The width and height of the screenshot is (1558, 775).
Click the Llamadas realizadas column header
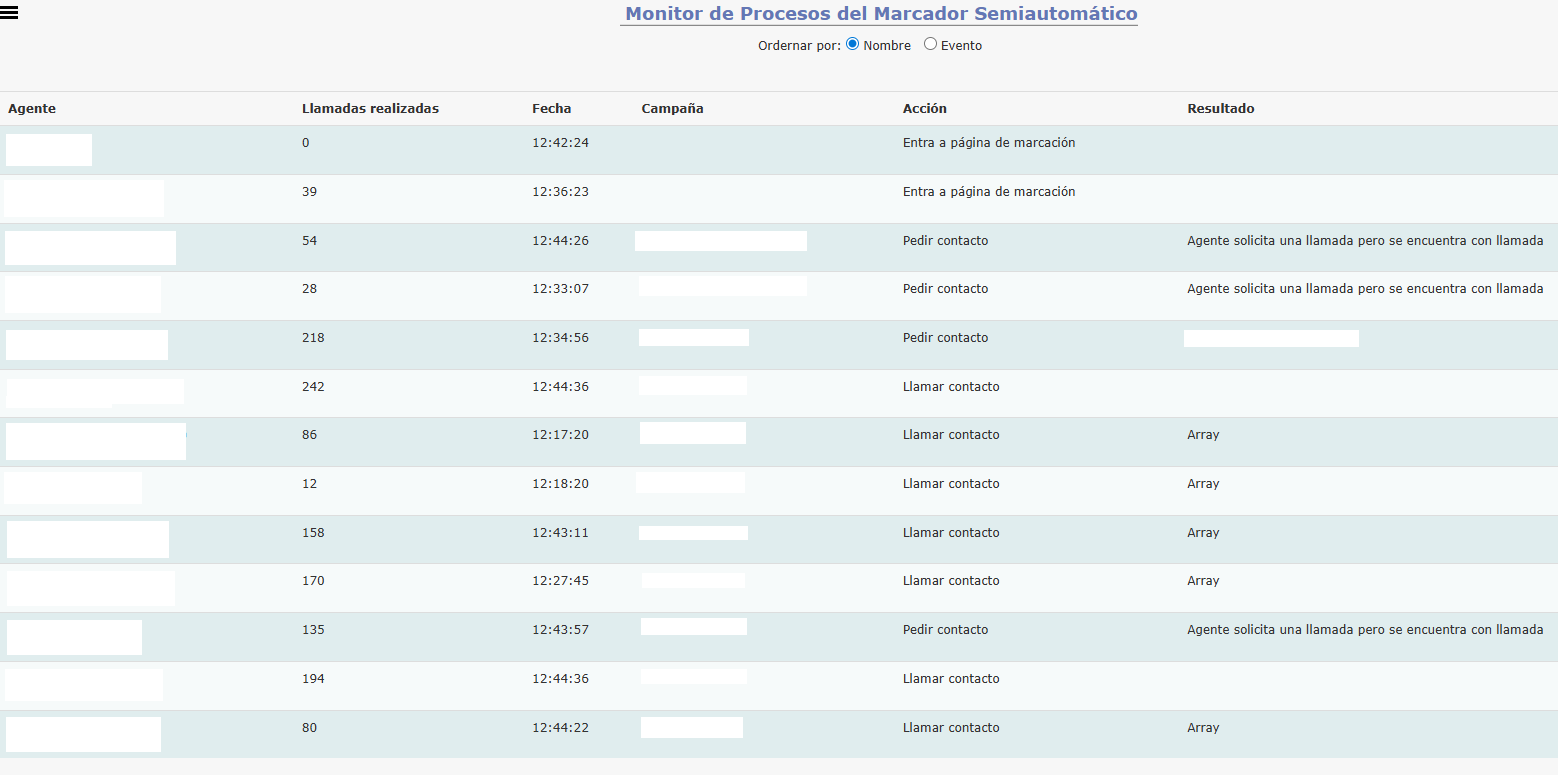click(x=370, y=108)
